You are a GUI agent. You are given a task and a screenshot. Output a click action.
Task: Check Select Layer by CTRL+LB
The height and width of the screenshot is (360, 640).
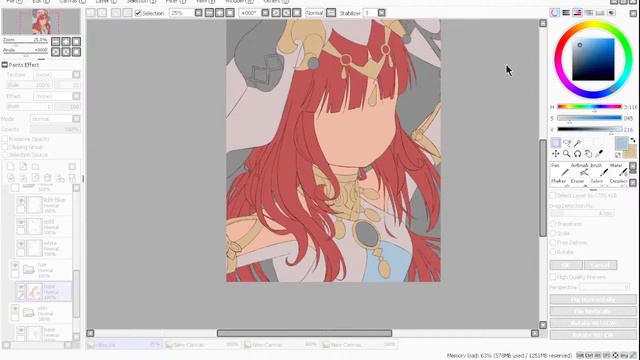tap(553, 196)
